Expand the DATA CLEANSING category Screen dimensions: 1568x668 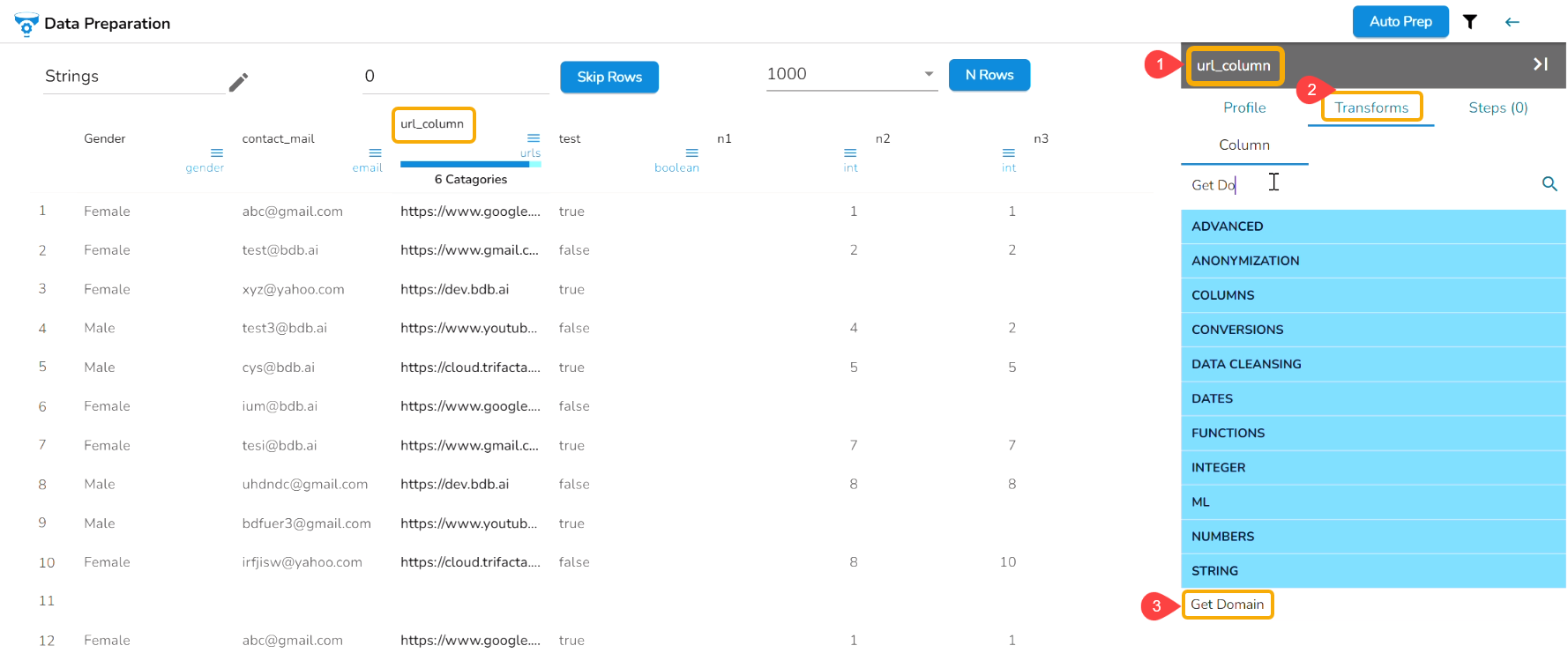[x=1372, y=364]
